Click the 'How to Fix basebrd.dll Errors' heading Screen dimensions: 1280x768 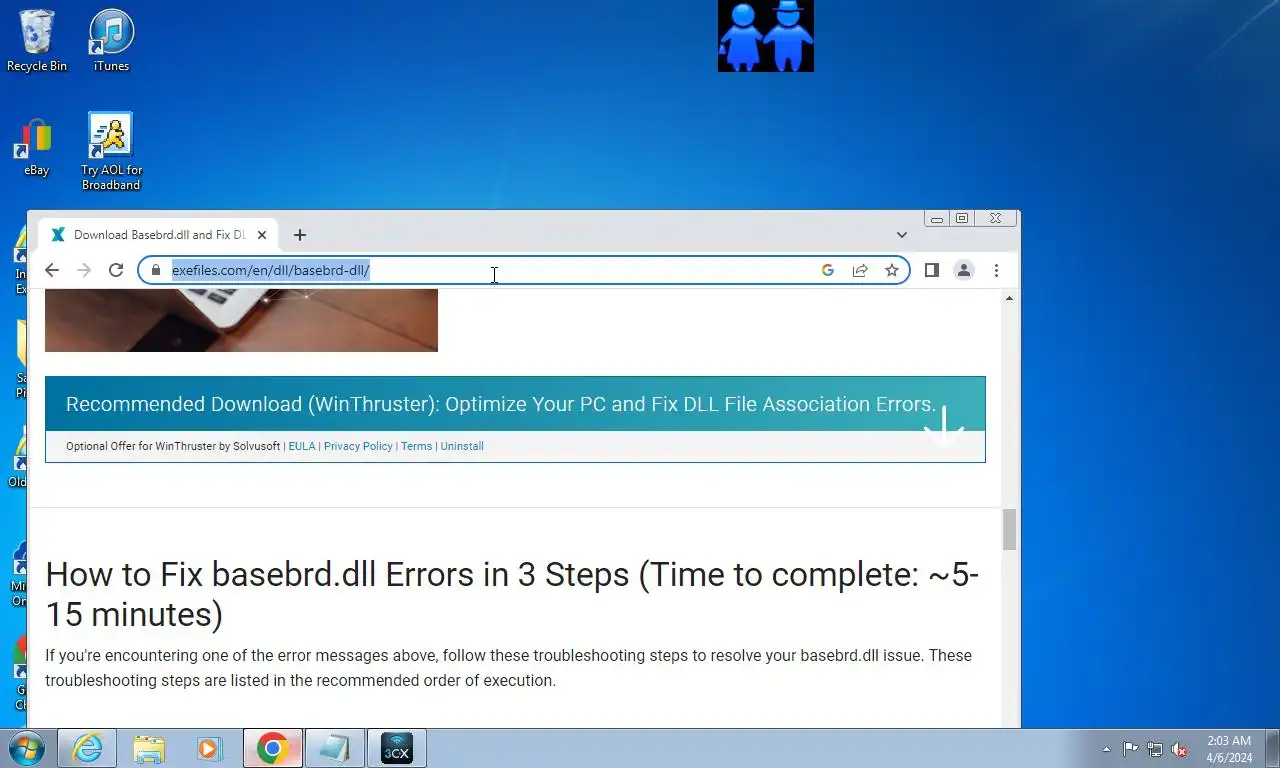[512, 594]
